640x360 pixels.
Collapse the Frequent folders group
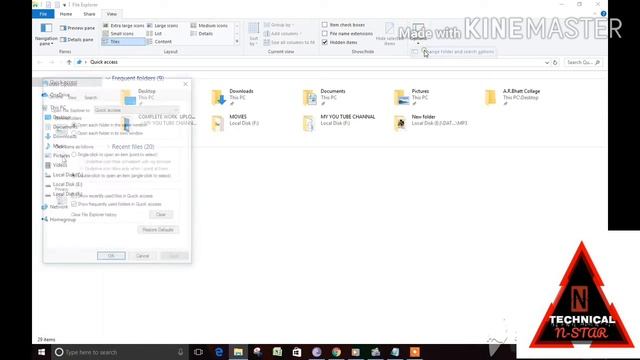click(x=108, y=78)
